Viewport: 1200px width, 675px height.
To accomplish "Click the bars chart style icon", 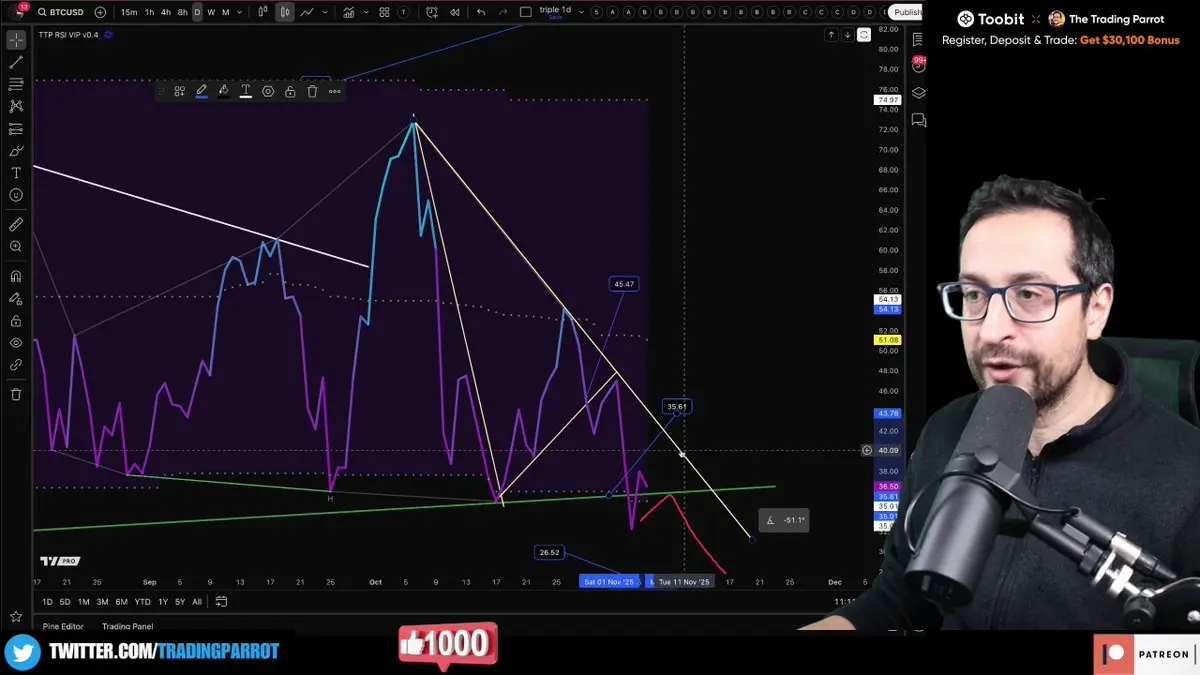I will point(263,12).
